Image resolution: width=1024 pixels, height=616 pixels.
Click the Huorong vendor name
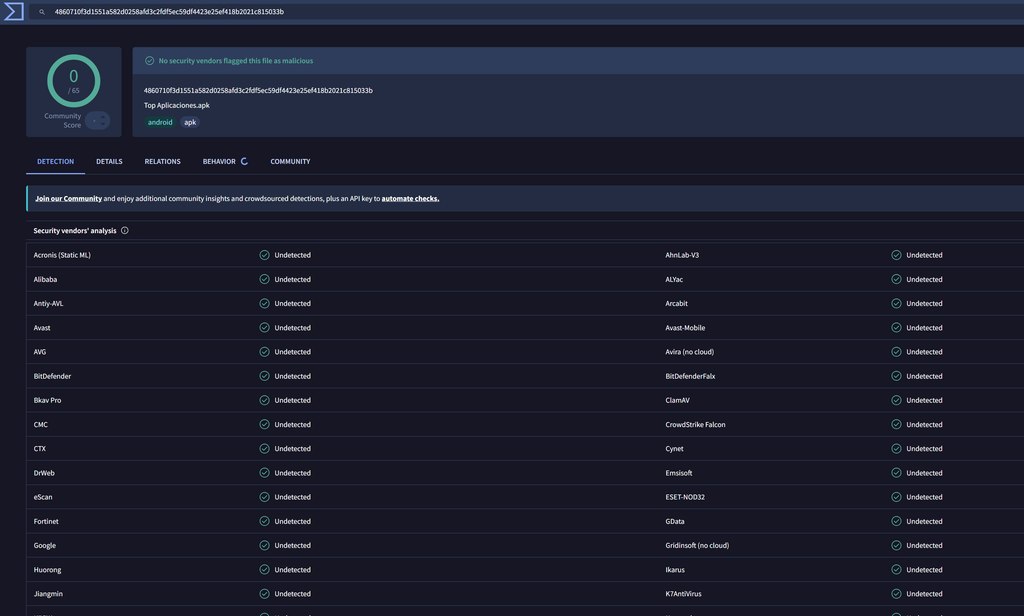(48, 570)
